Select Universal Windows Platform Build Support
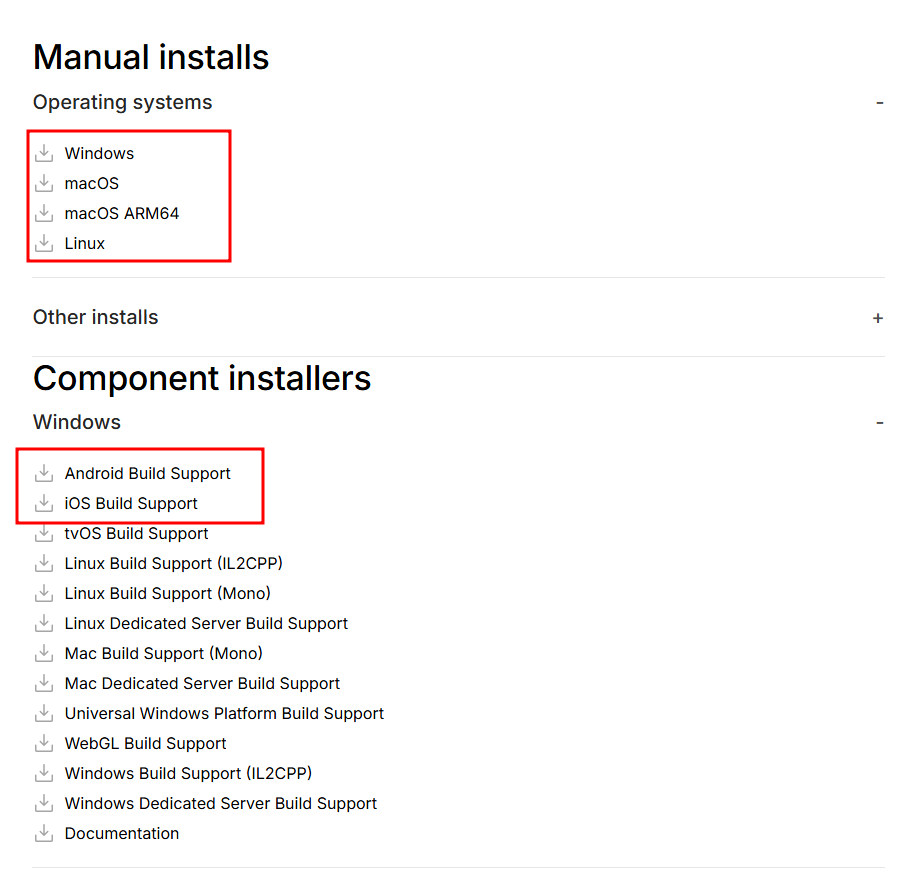This screenshot has height=871, width=920. [224, 713]
